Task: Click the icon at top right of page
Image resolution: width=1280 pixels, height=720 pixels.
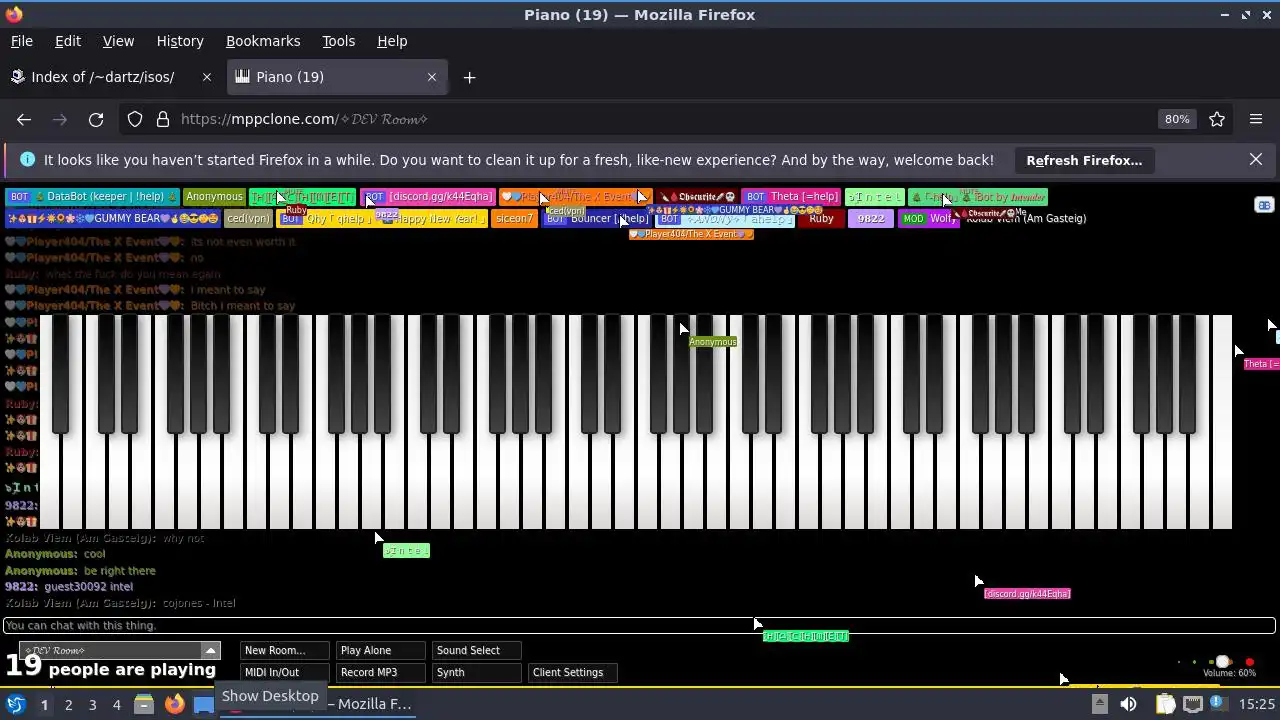Action: click(1264, 205)
